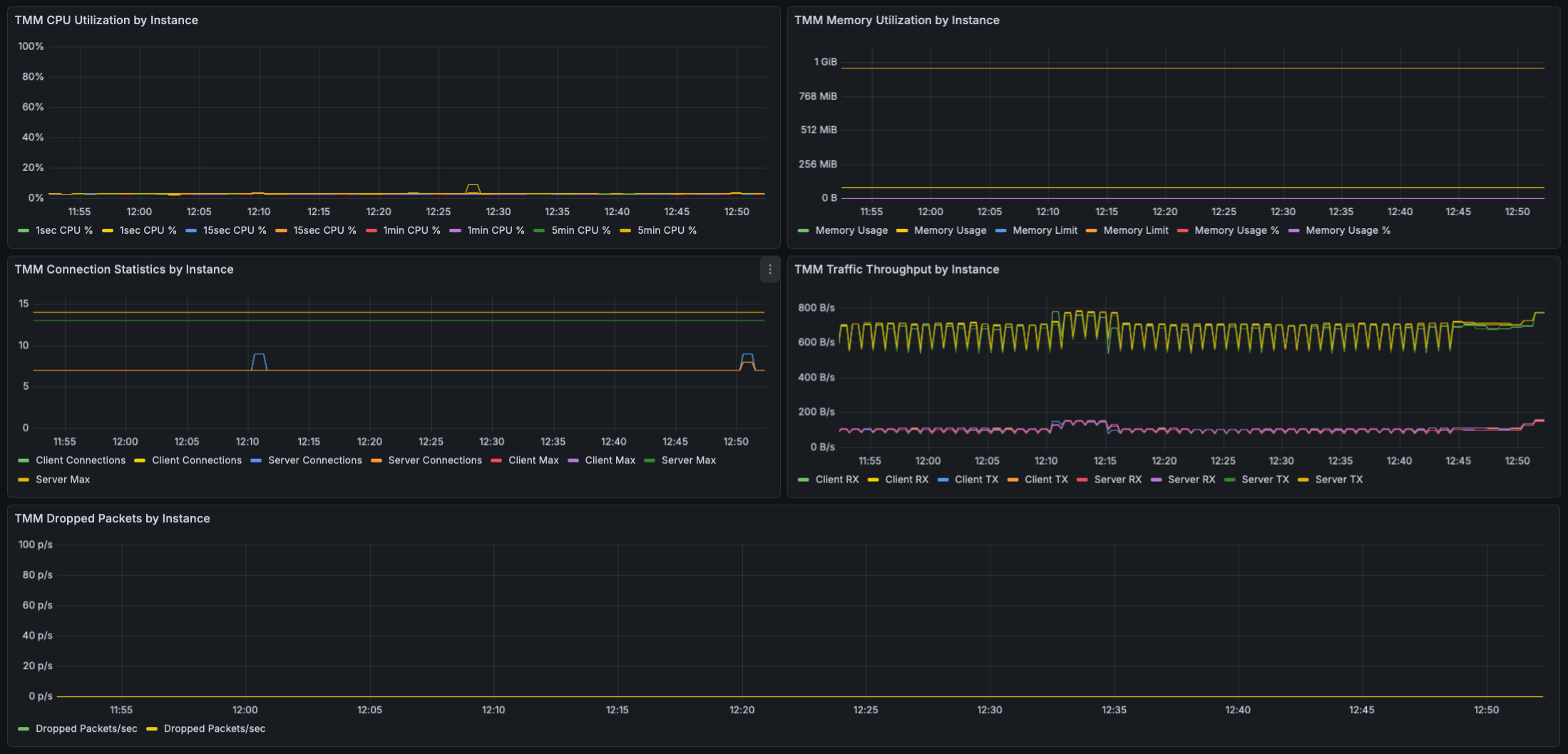Toggle the yellow Client RX legend label
1568x754 pixels.
907,480
